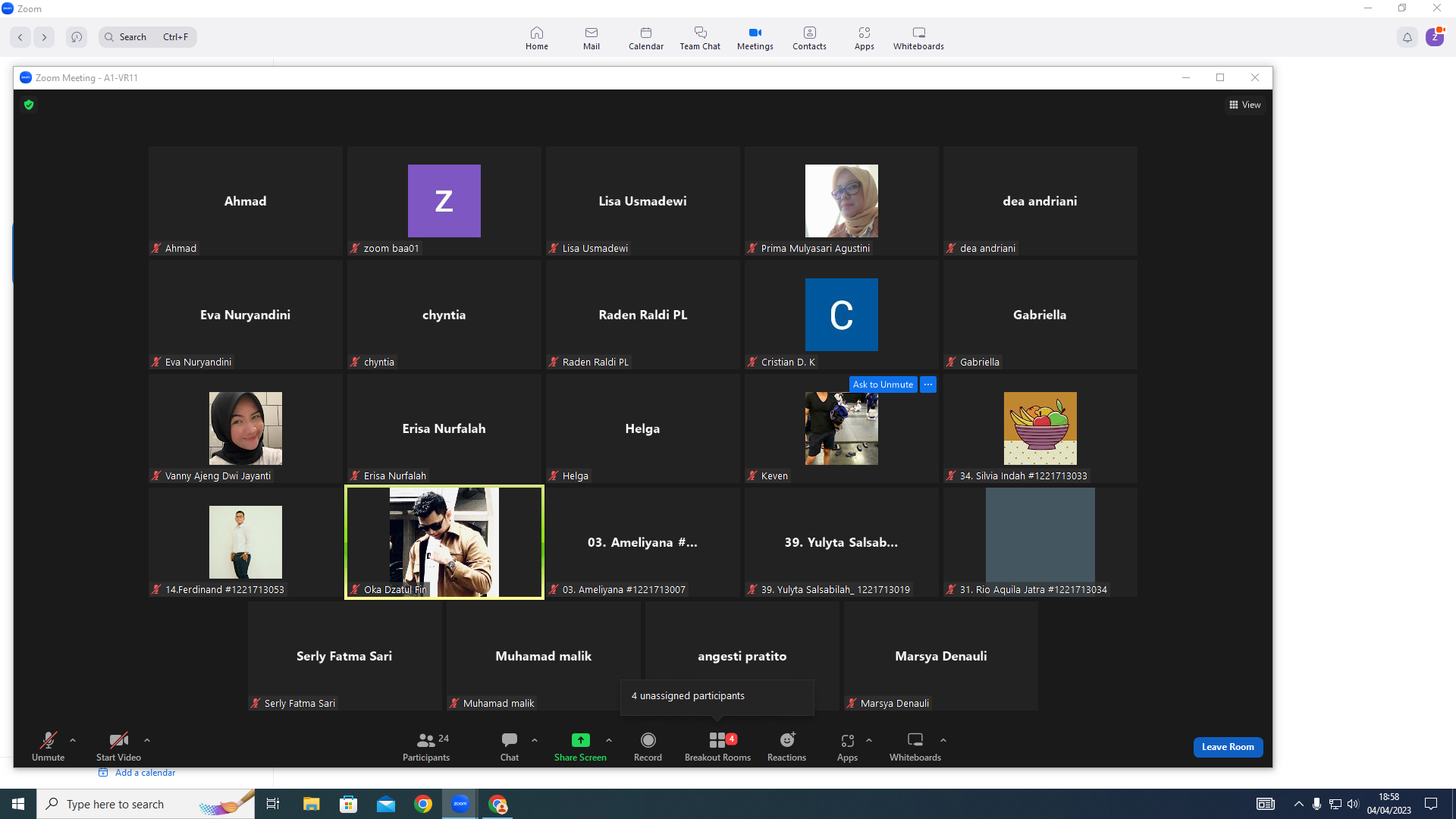
Task: Open Whiteboards in top navigation
Action: tap(918, 38)
